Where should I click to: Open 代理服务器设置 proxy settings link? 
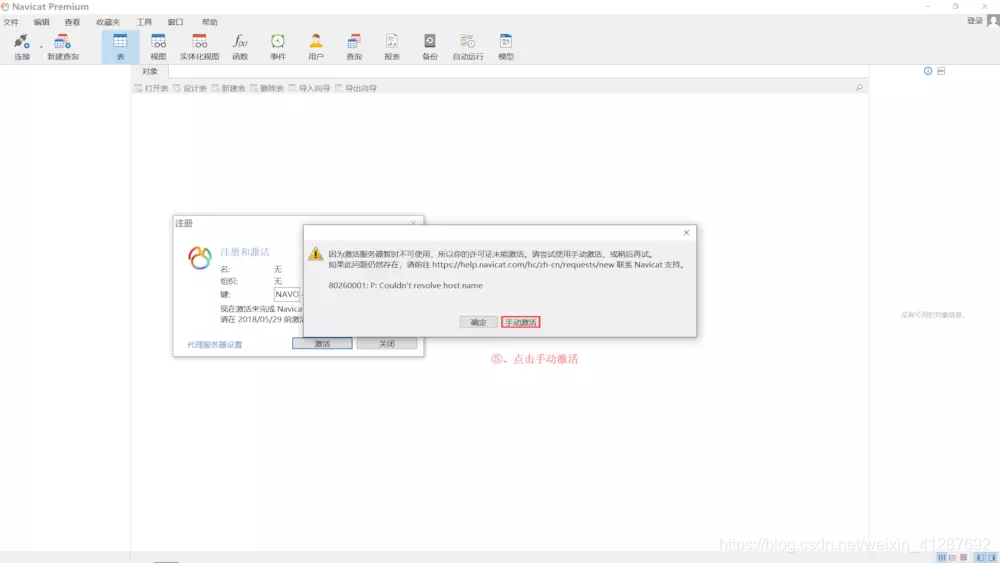coord(215,344)
